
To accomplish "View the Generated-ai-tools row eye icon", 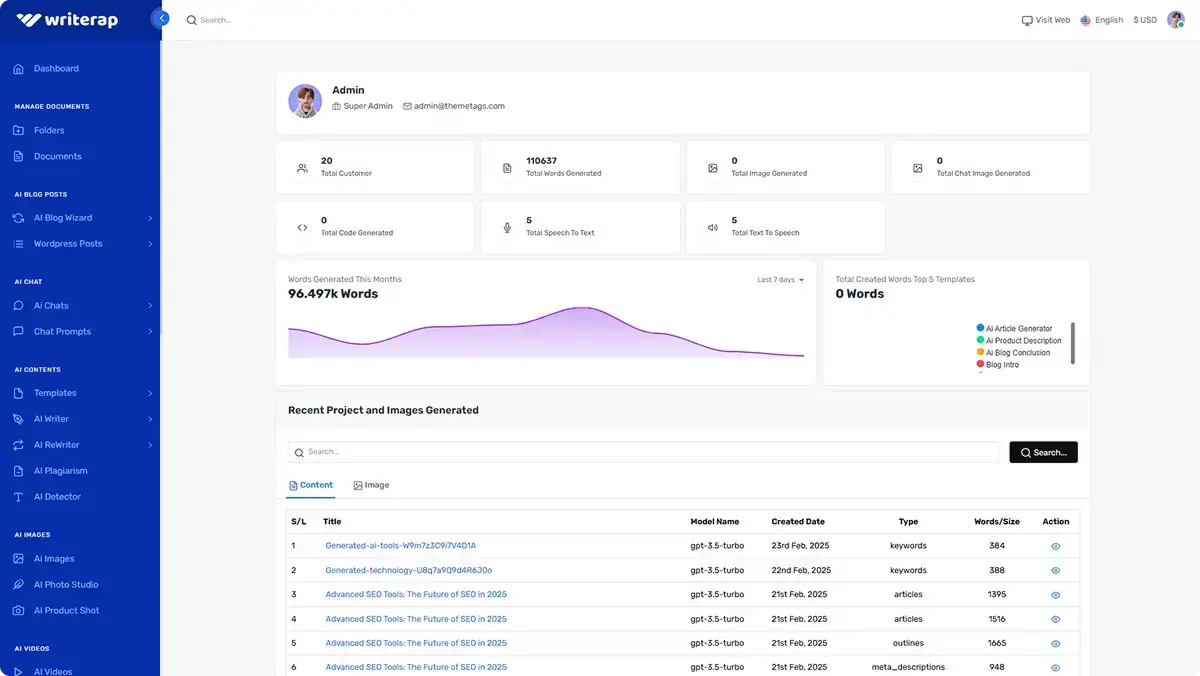I will pos(1055,546).
